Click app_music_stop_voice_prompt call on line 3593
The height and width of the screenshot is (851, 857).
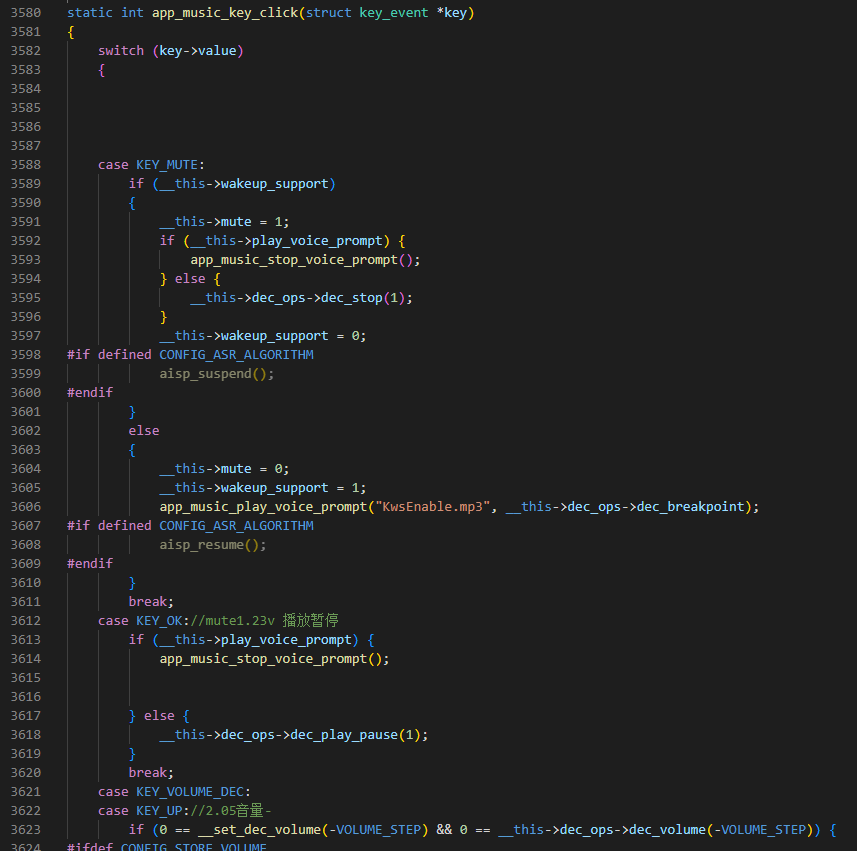pos(305,260)
